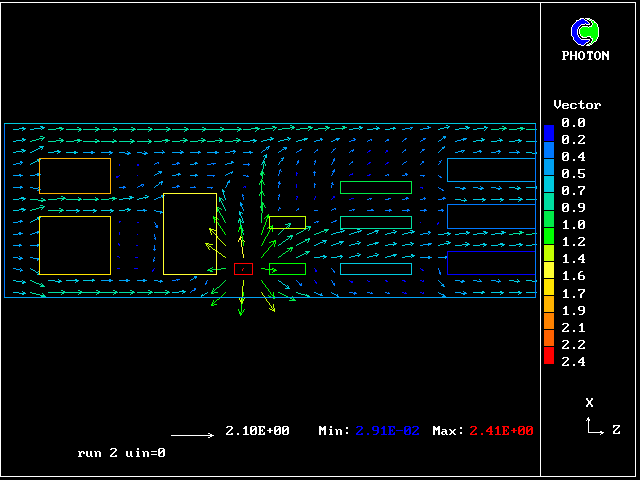Viewport: 640px width, 480px height.
Task: Select the small green rectangle beside red source
Action: (x=287, y=269)
